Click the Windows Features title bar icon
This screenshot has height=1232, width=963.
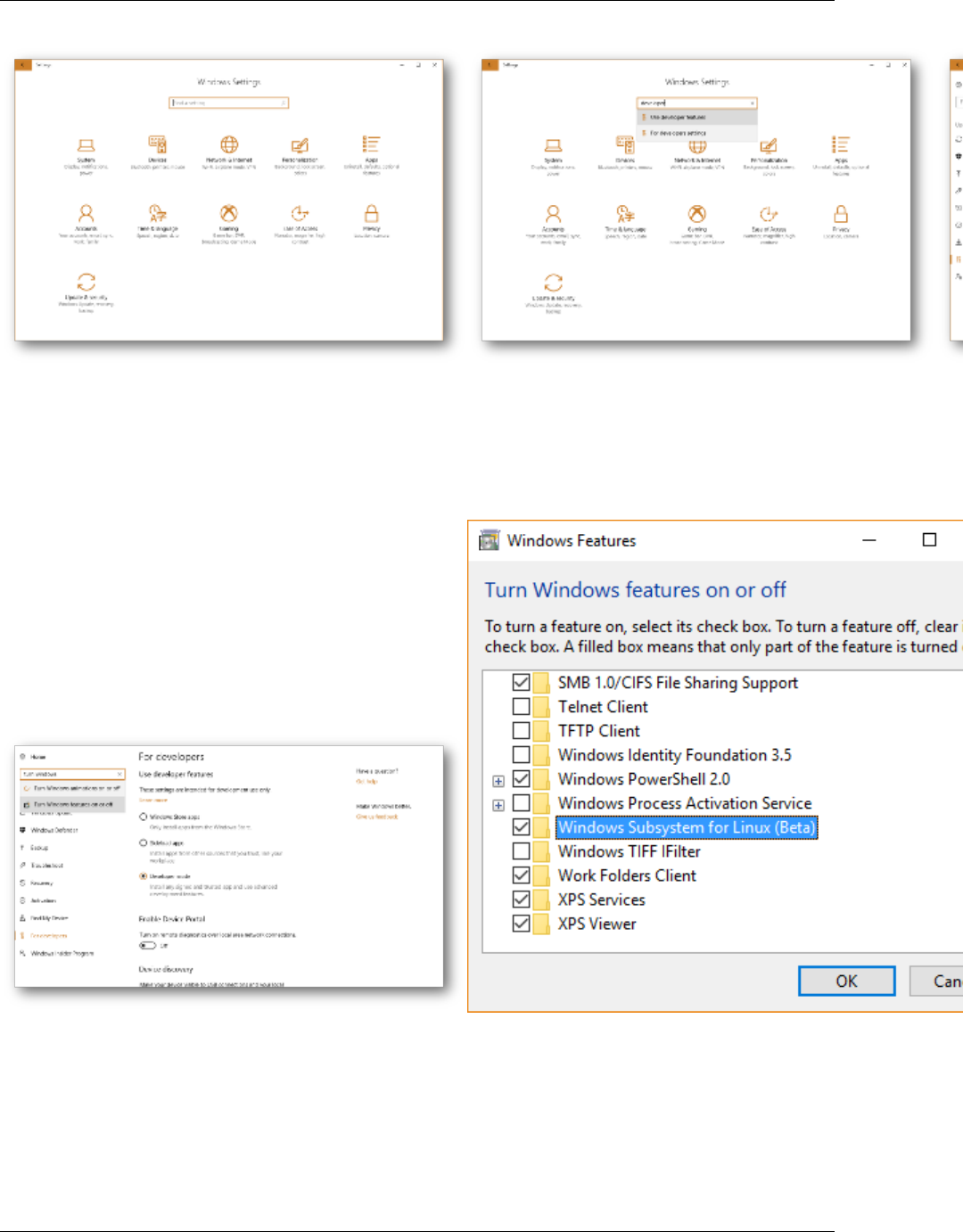click(490, 540)
